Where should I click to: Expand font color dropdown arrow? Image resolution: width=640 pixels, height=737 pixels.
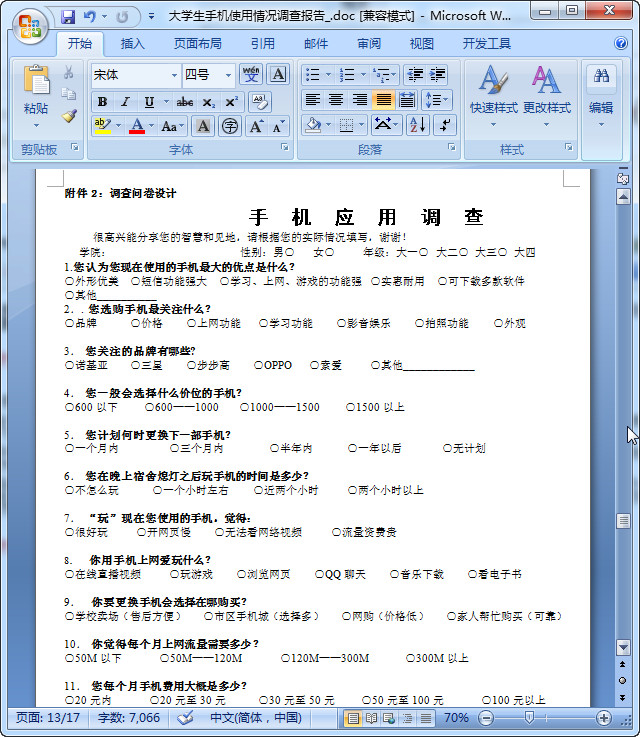click(x=151, y=126)
